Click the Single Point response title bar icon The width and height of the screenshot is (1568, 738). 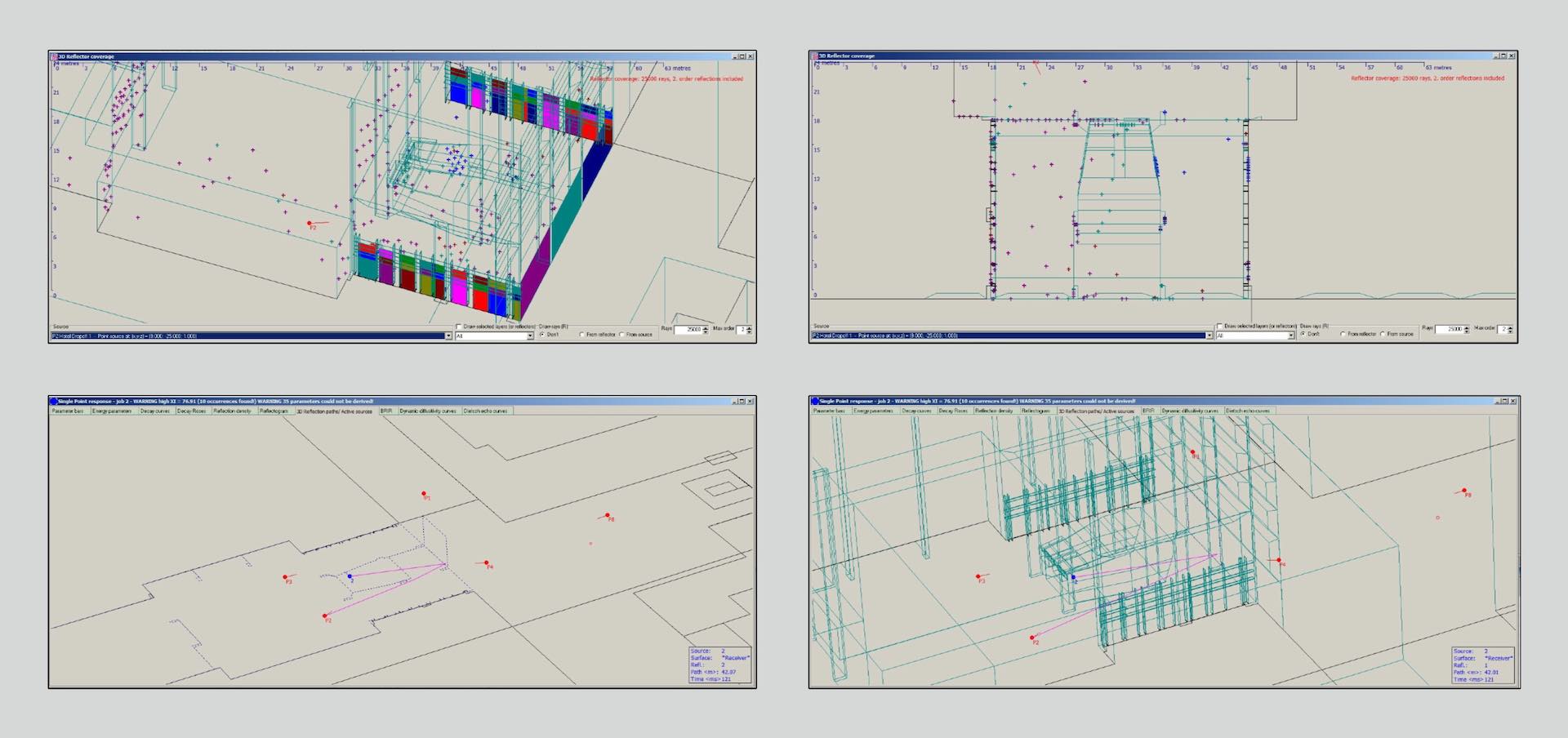(x=54, y=401)
